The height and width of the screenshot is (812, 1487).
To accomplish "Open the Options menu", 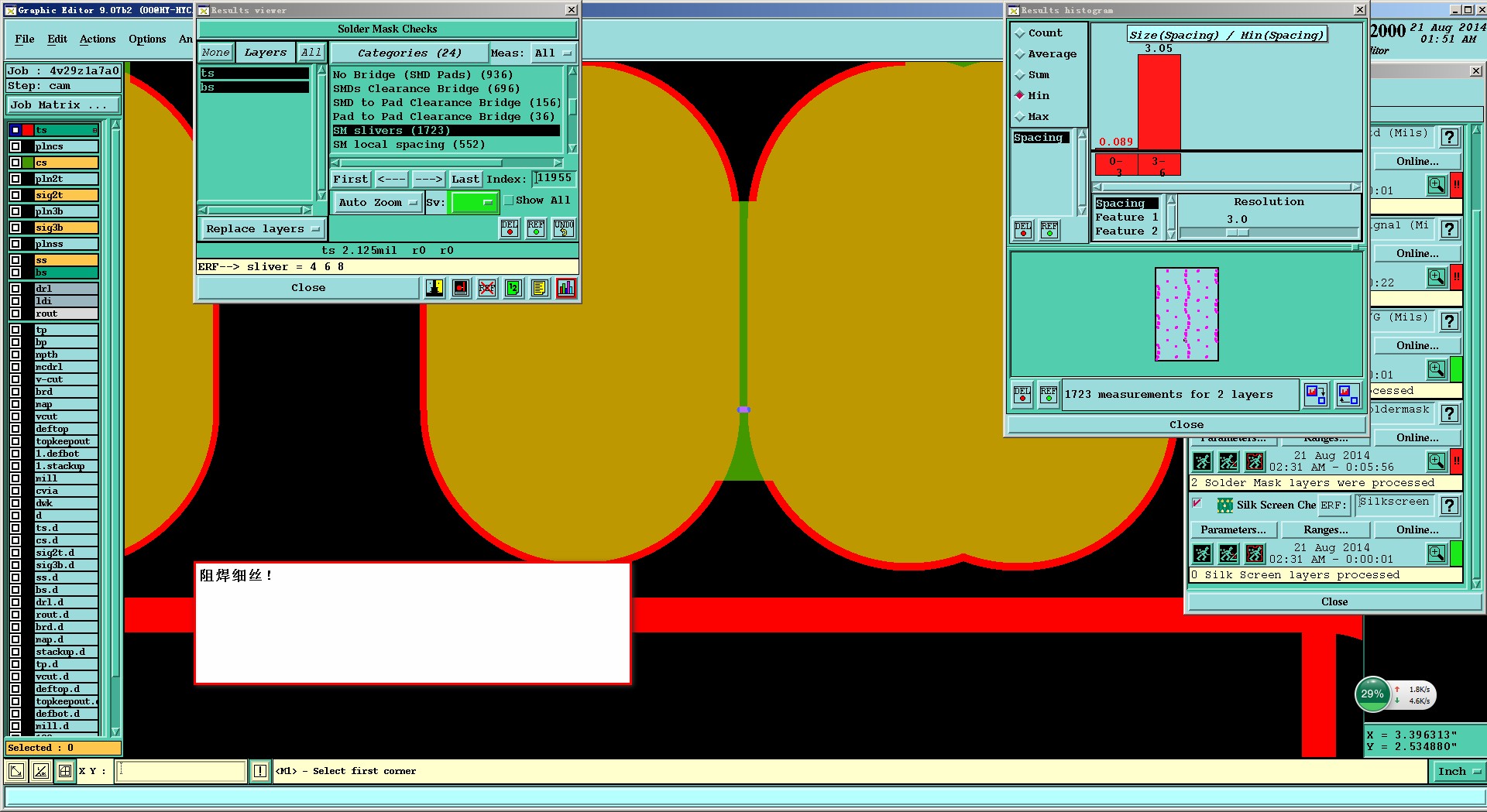I will pos(147,39).
